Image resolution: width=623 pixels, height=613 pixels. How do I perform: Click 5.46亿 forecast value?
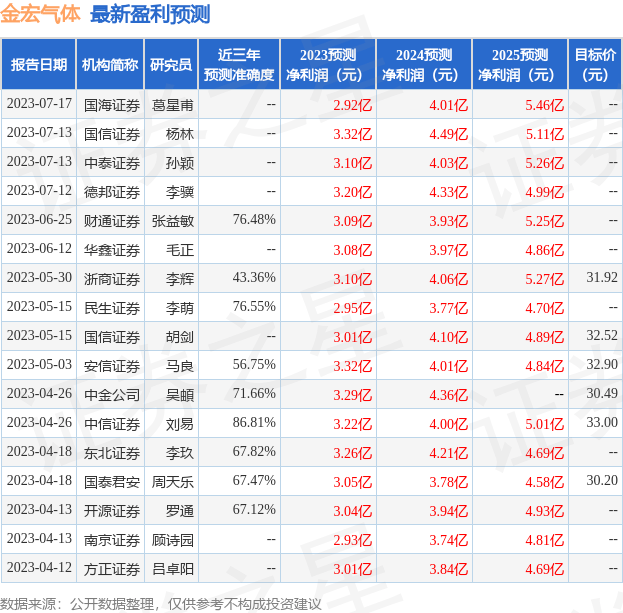(544, 105)
